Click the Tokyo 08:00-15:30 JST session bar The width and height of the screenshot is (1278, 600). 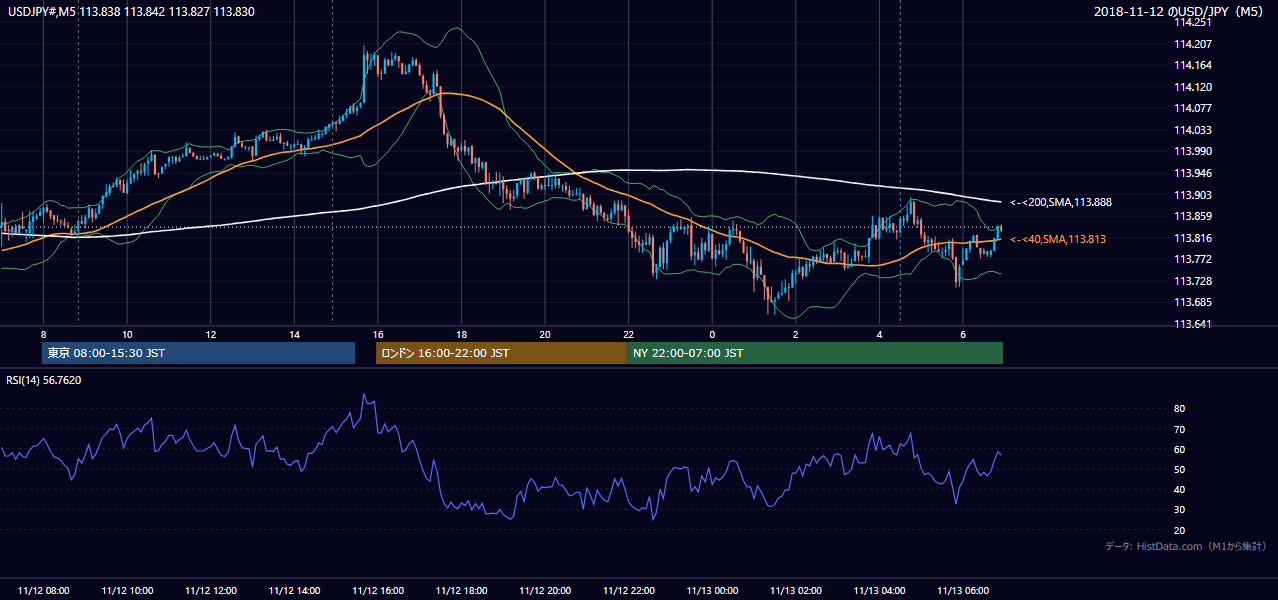point(198,353)
